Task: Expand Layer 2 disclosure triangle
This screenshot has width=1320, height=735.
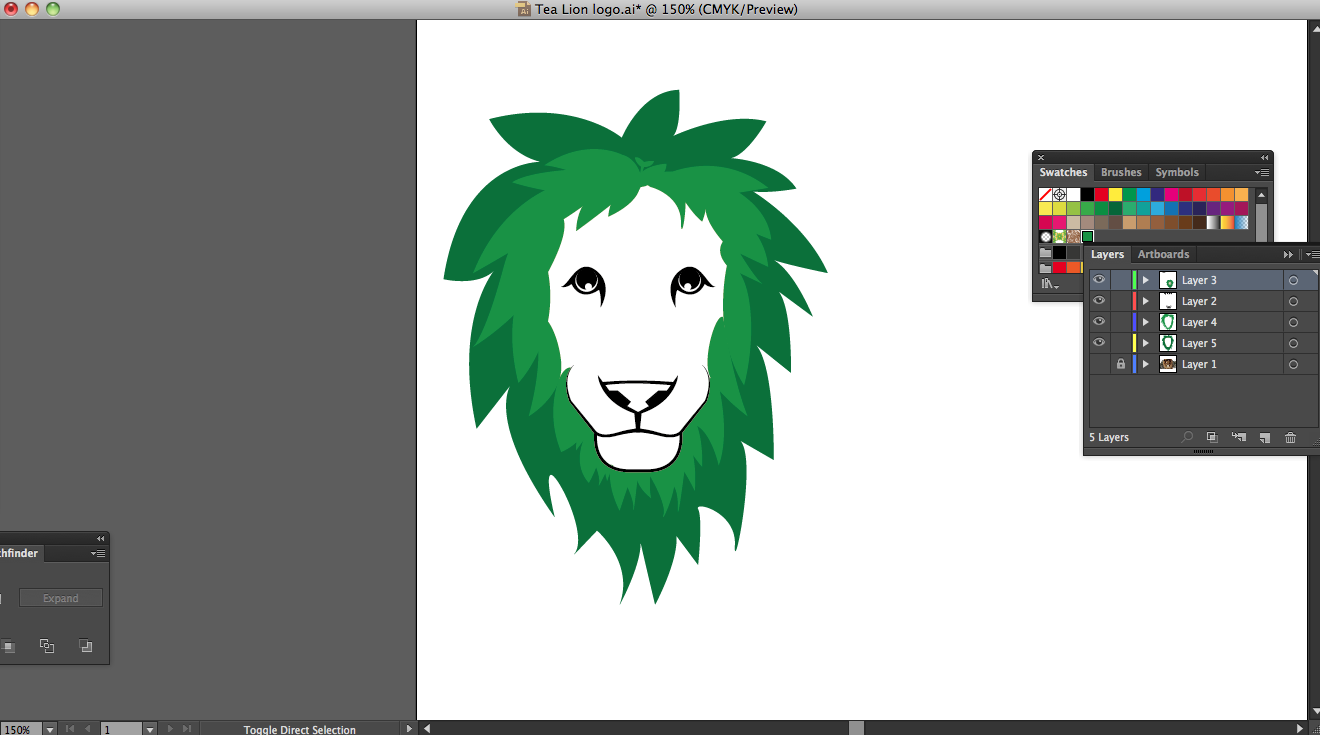Action: tap(1146, 302)
